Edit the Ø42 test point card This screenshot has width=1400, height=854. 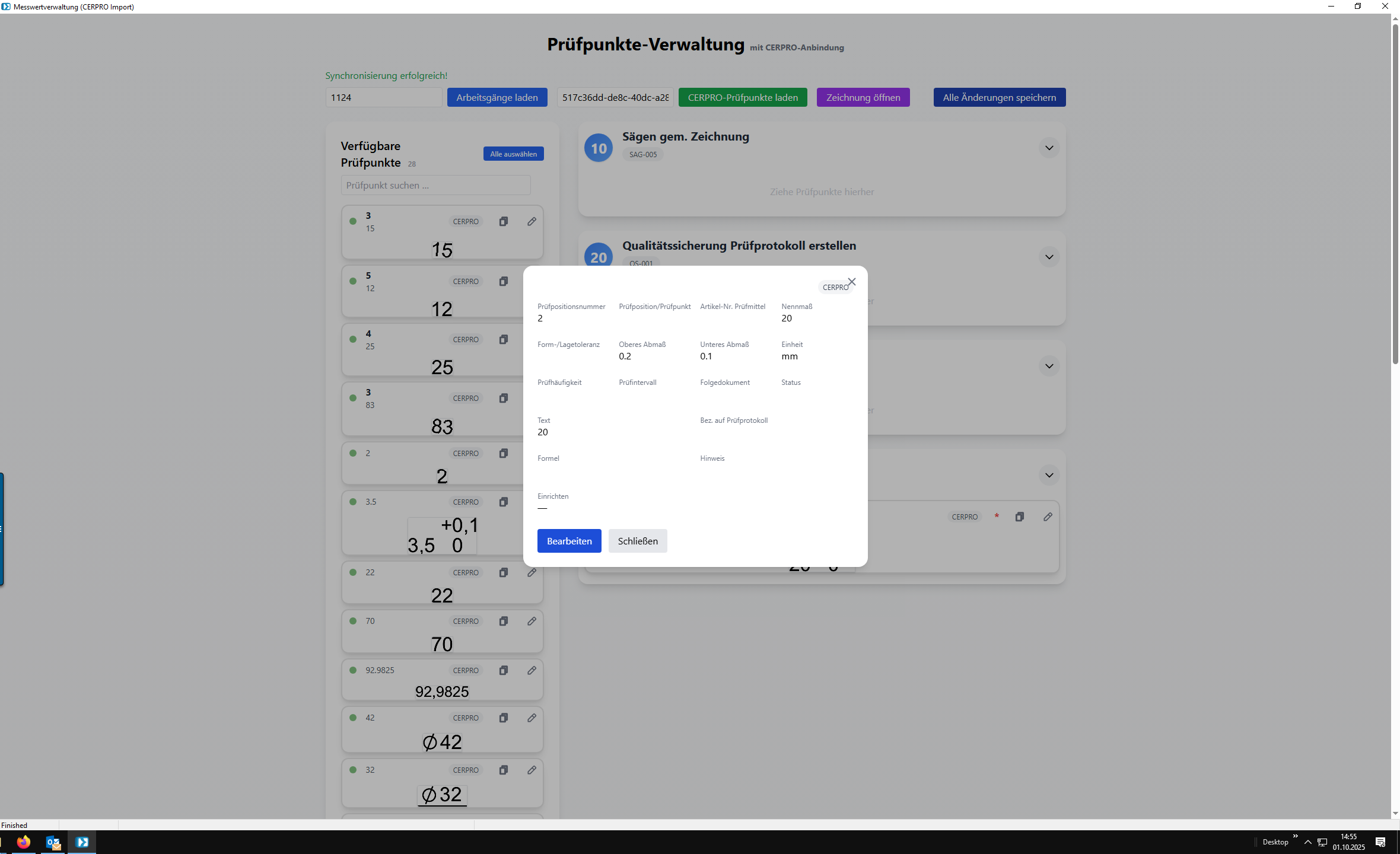click(532, 718)
